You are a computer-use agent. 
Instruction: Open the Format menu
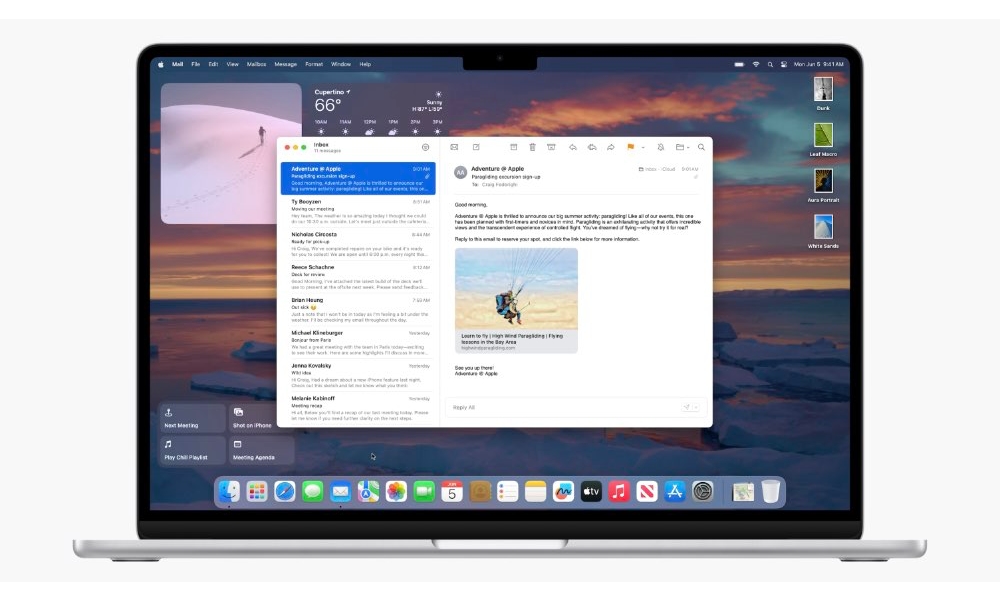(314, 64)
